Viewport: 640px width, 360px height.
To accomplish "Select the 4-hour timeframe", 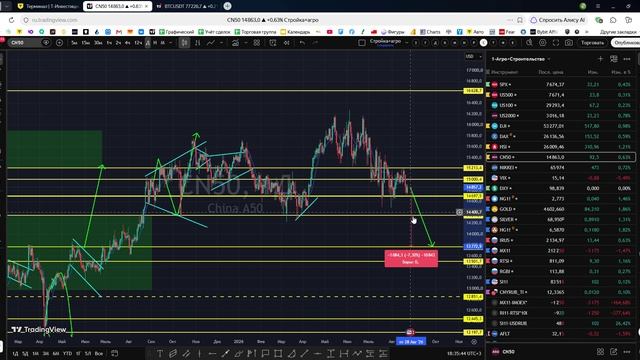I will coord(127,43).
